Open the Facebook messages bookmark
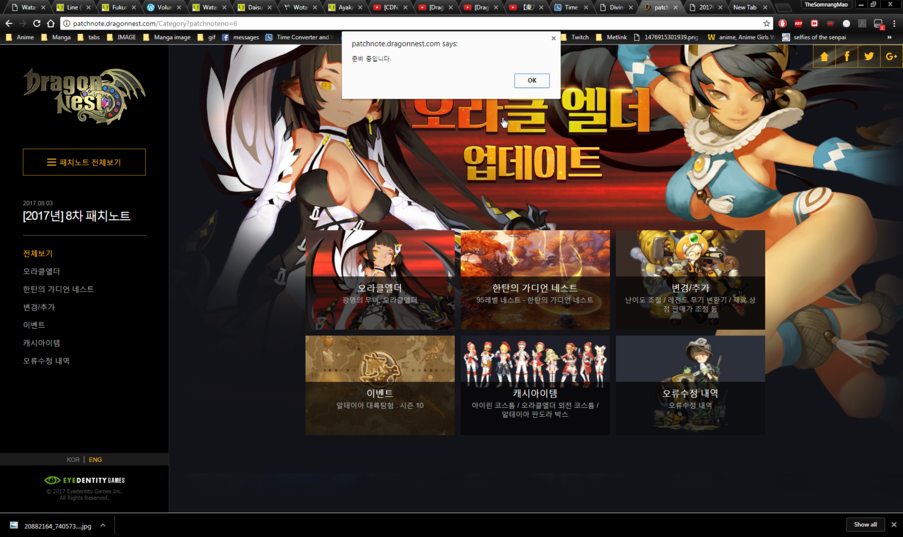Image resolution: width=903 pixels, height=537 pixels. click(241, 37)
